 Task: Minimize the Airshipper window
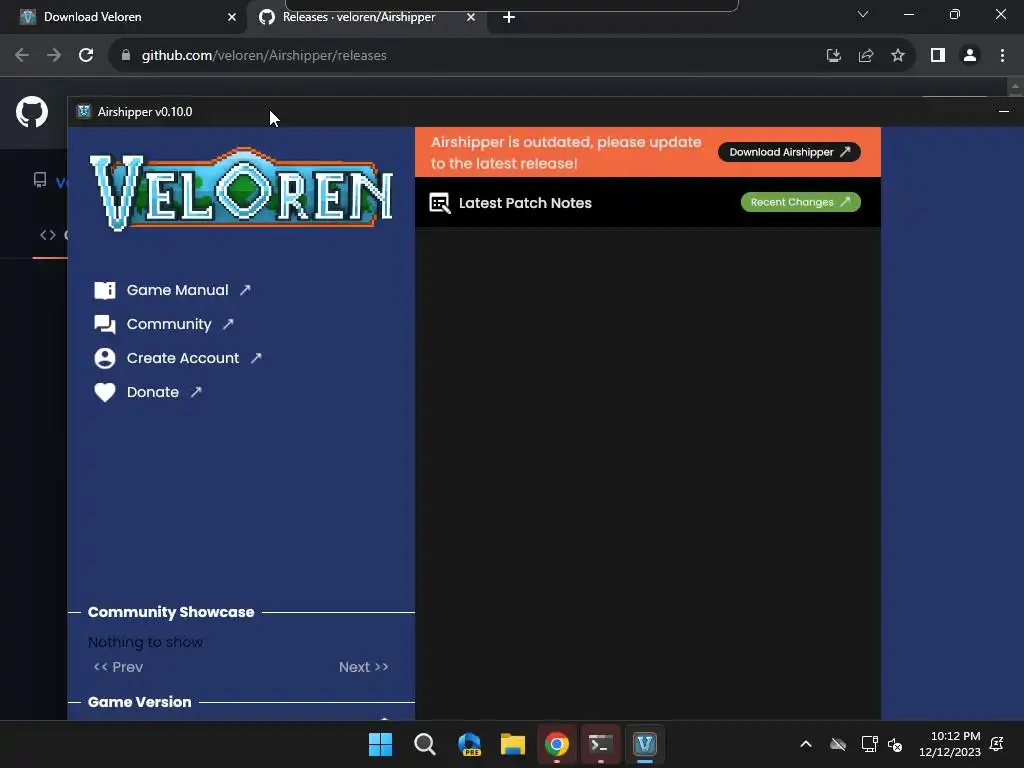pos(1004,112)
